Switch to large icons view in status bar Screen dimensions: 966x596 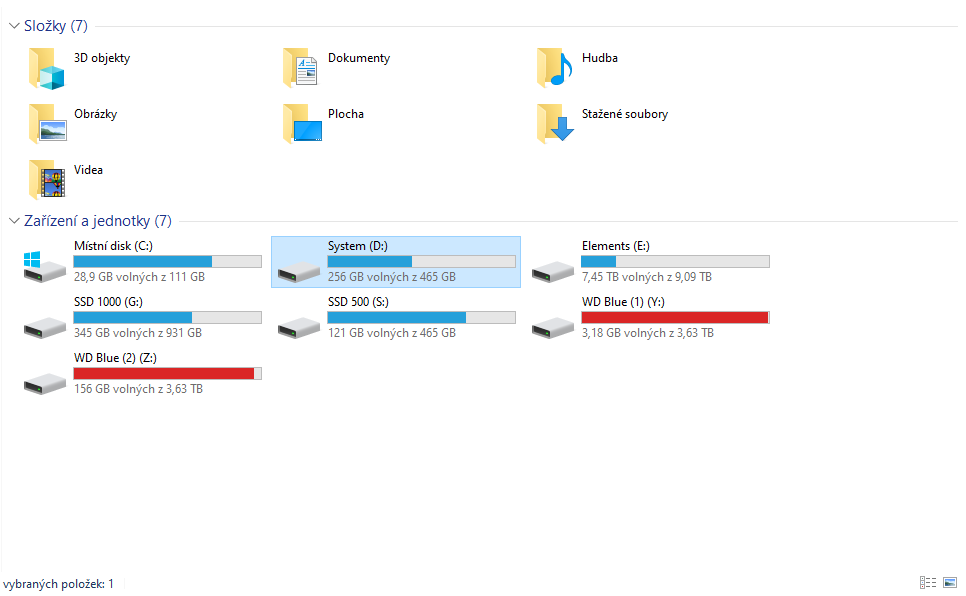click(x=950, y=582)
